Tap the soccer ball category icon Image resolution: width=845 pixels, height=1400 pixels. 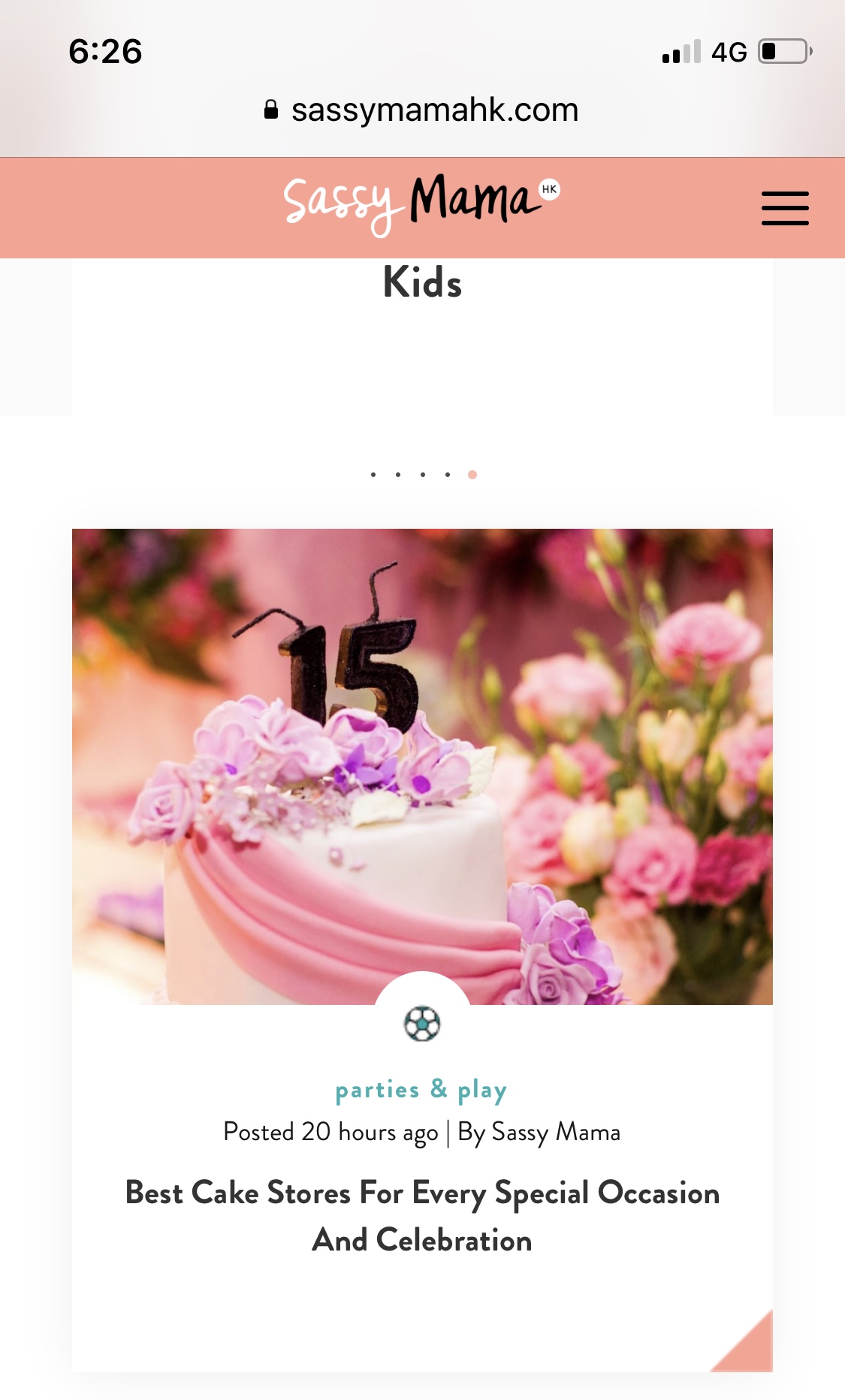pyautogui.click(x=422, y=1023)
